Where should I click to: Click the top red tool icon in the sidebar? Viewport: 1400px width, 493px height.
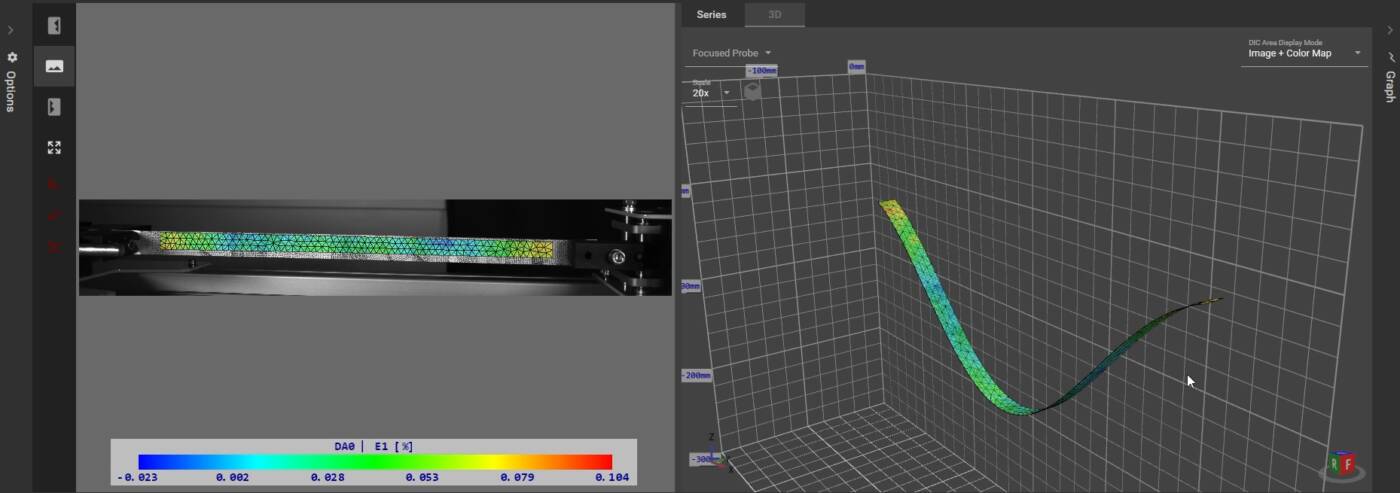[54, 184]
